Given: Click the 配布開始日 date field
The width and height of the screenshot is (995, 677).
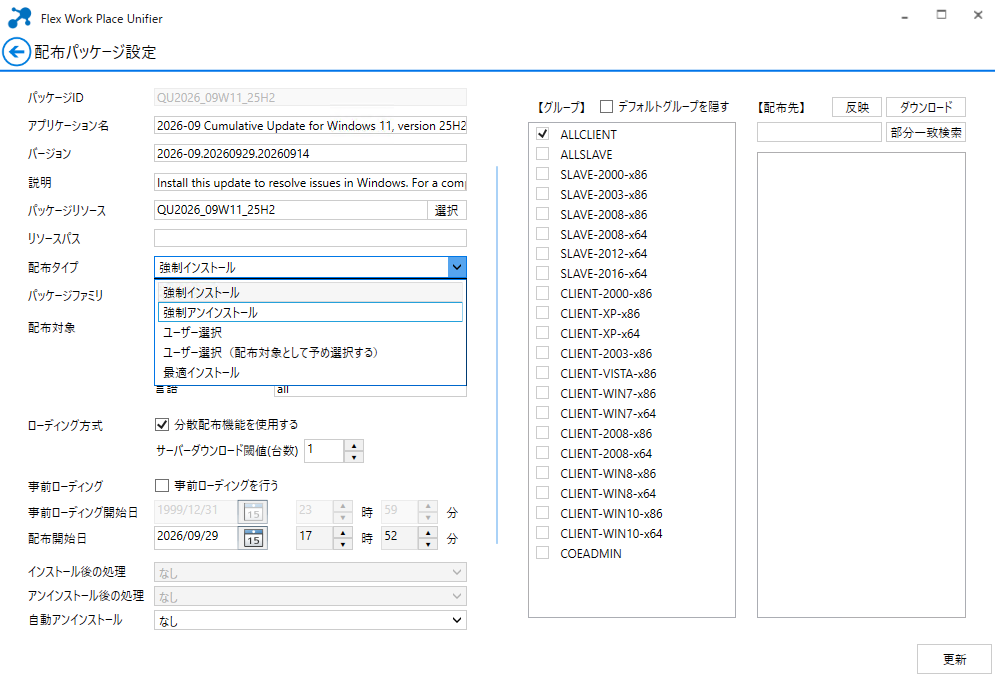Looking at the screenshot, I should pos(195,537).
